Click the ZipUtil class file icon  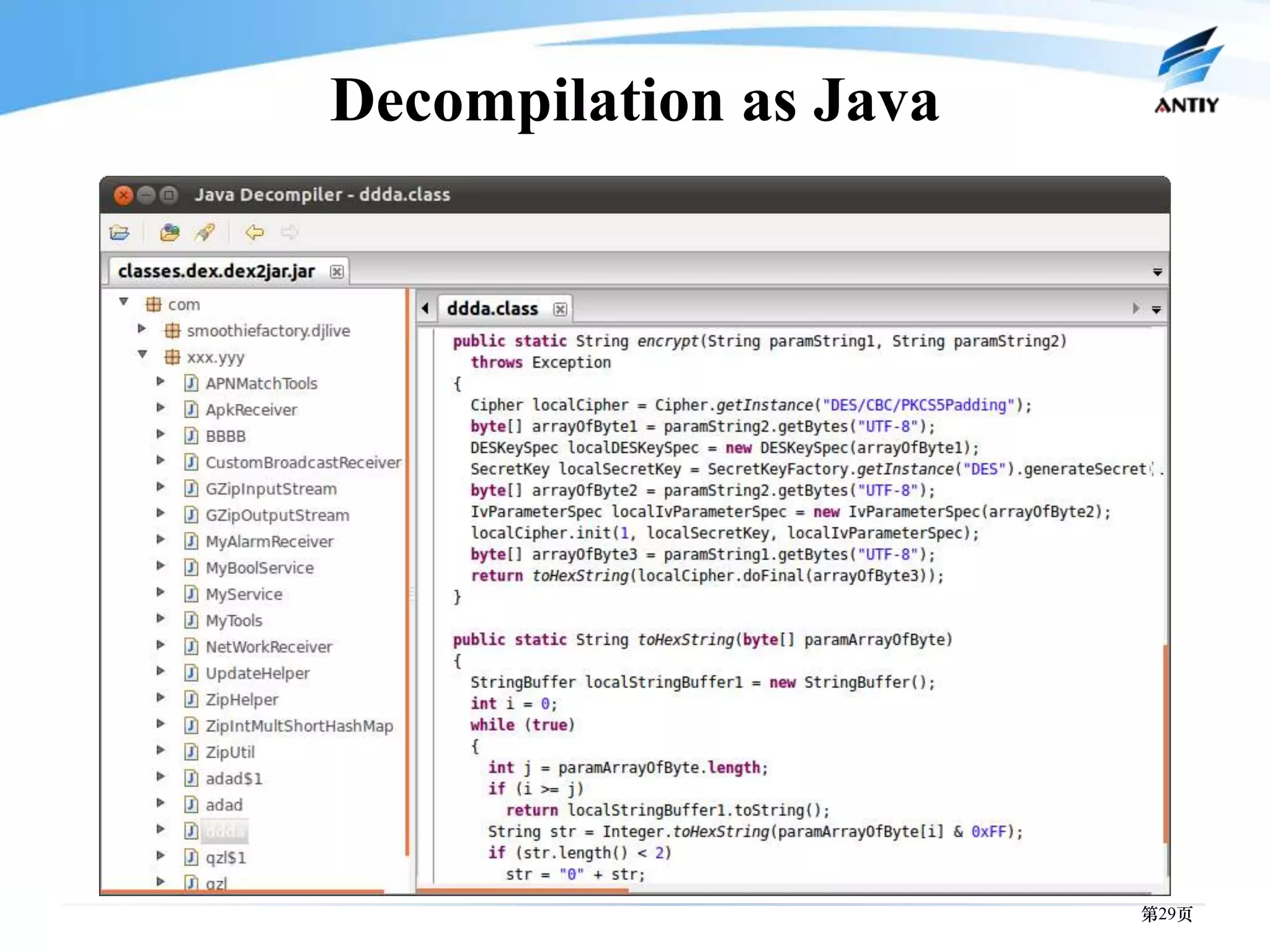(192, 752)
